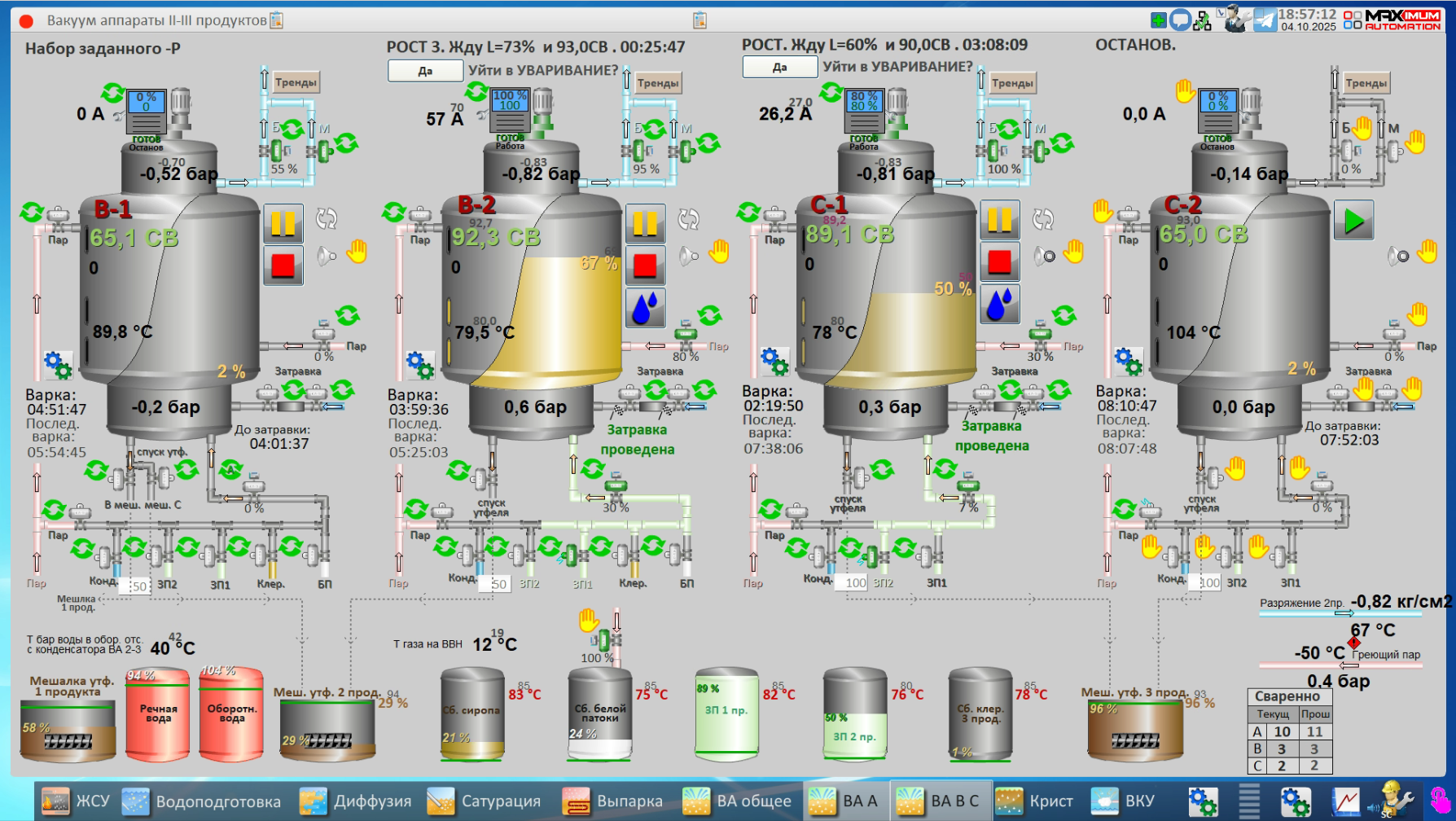
Task: Go to the Водоподготовка tab
Action: tap(202, 801)
